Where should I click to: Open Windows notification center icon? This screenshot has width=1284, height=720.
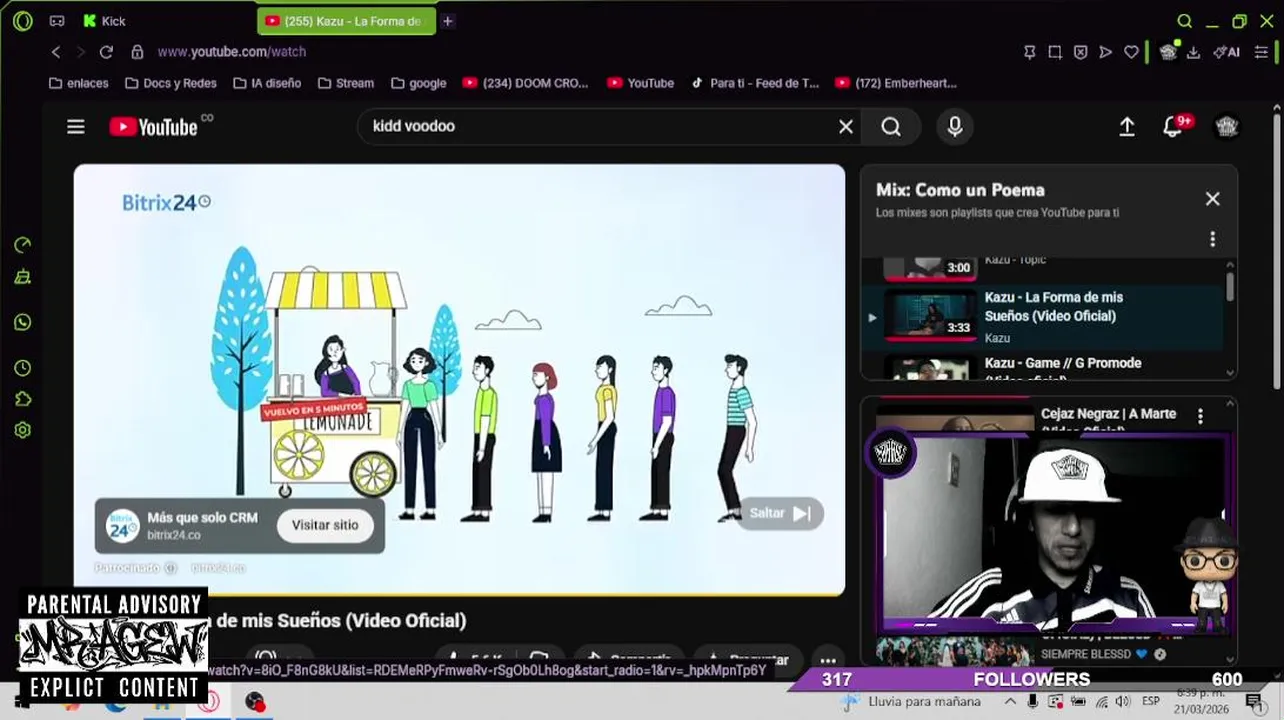pyautogui.click(x=1254, y=702)
